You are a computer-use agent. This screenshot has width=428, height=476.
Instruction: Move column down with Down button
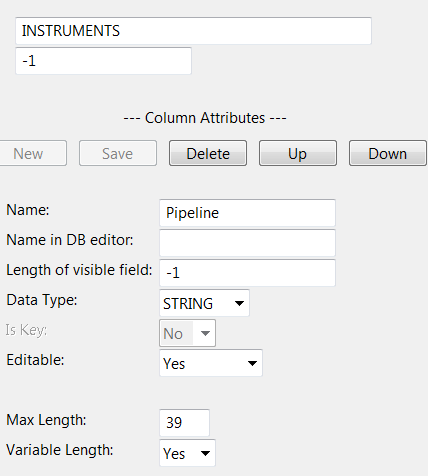[388, 153]
